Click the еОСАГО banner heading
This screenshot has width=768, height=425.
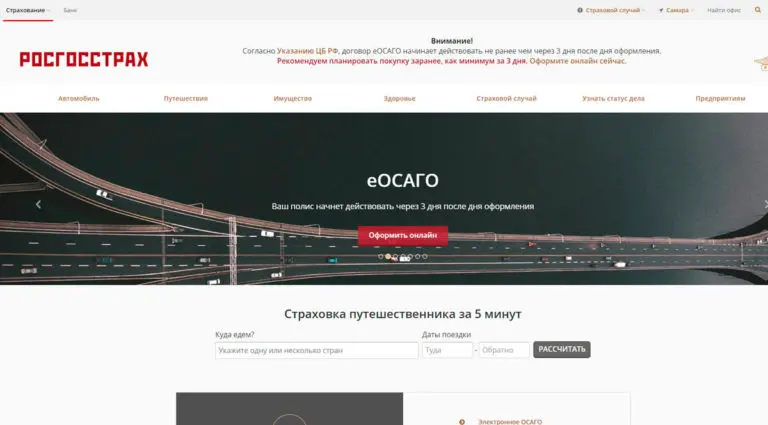tap(403, 181)
